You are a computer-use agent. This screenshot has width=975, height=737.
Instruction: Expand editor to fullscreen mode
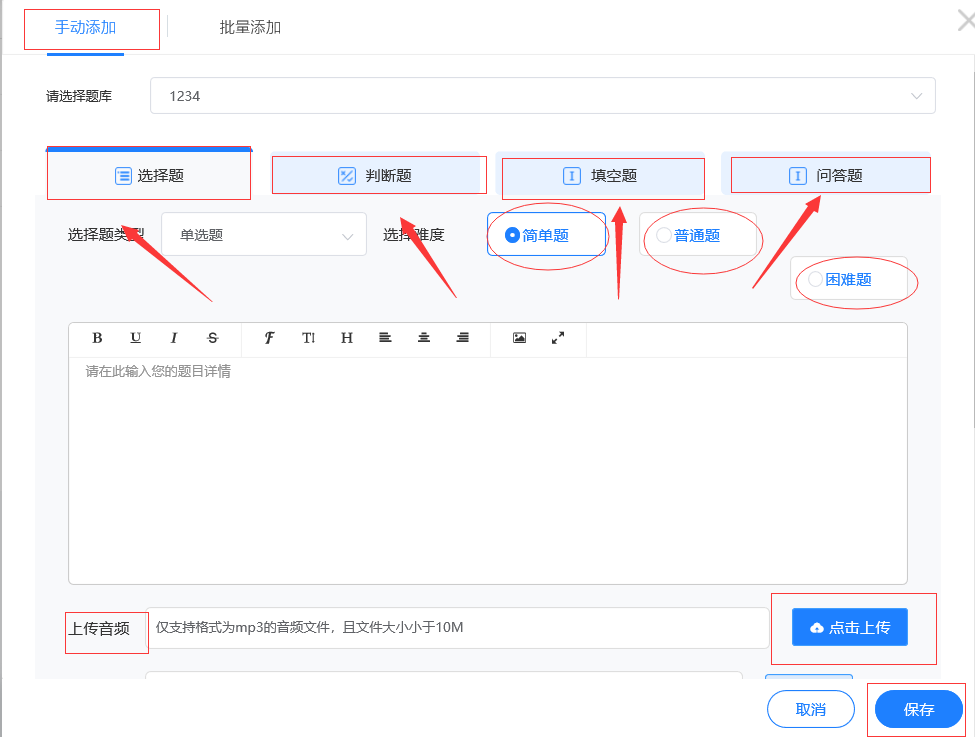558,338
